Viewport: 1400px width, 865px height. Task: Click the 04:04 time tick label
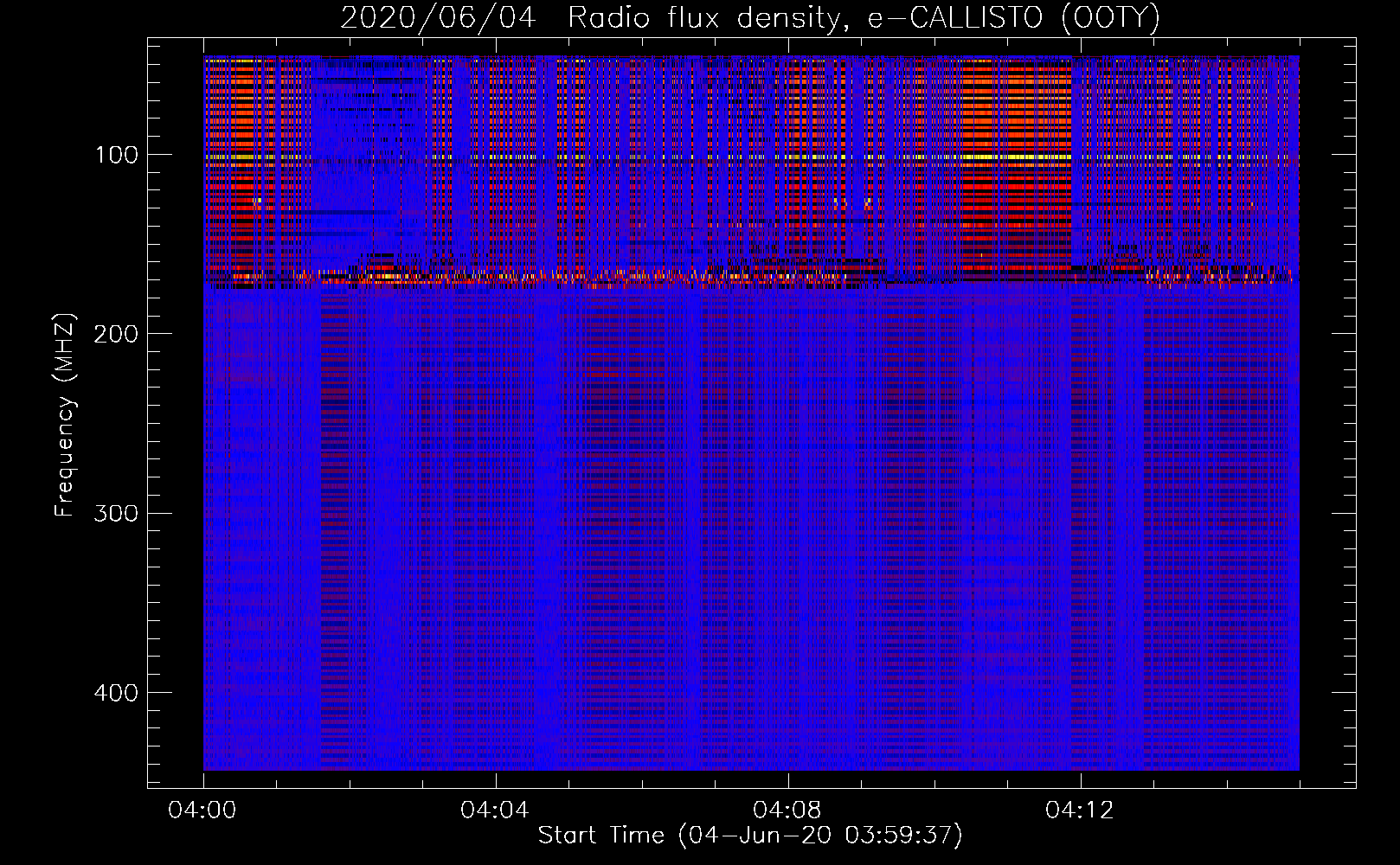tap(495, 811)
